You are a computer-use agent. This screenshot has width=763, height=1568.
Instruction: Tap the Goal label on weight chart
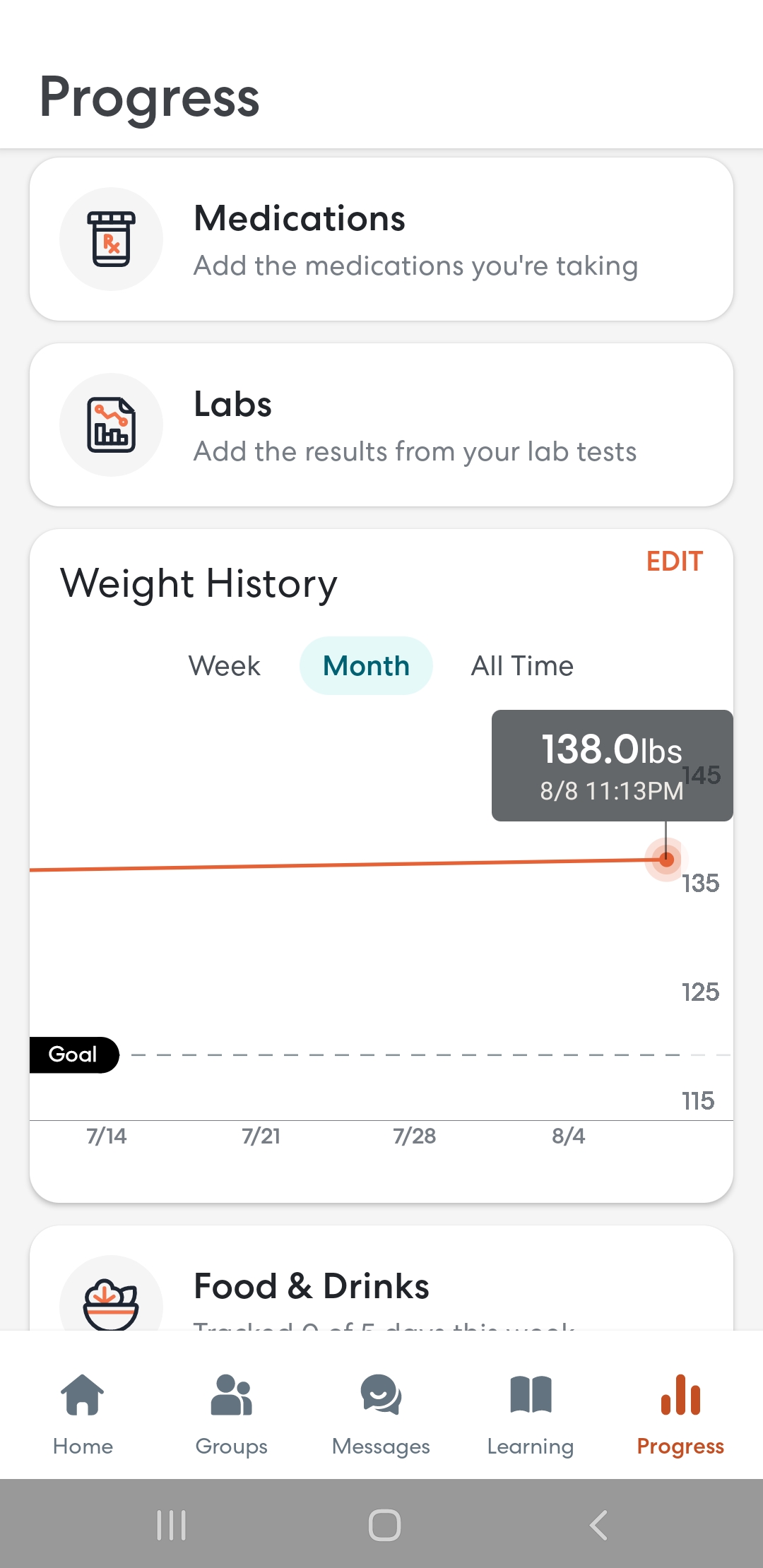click(74, 1055)
